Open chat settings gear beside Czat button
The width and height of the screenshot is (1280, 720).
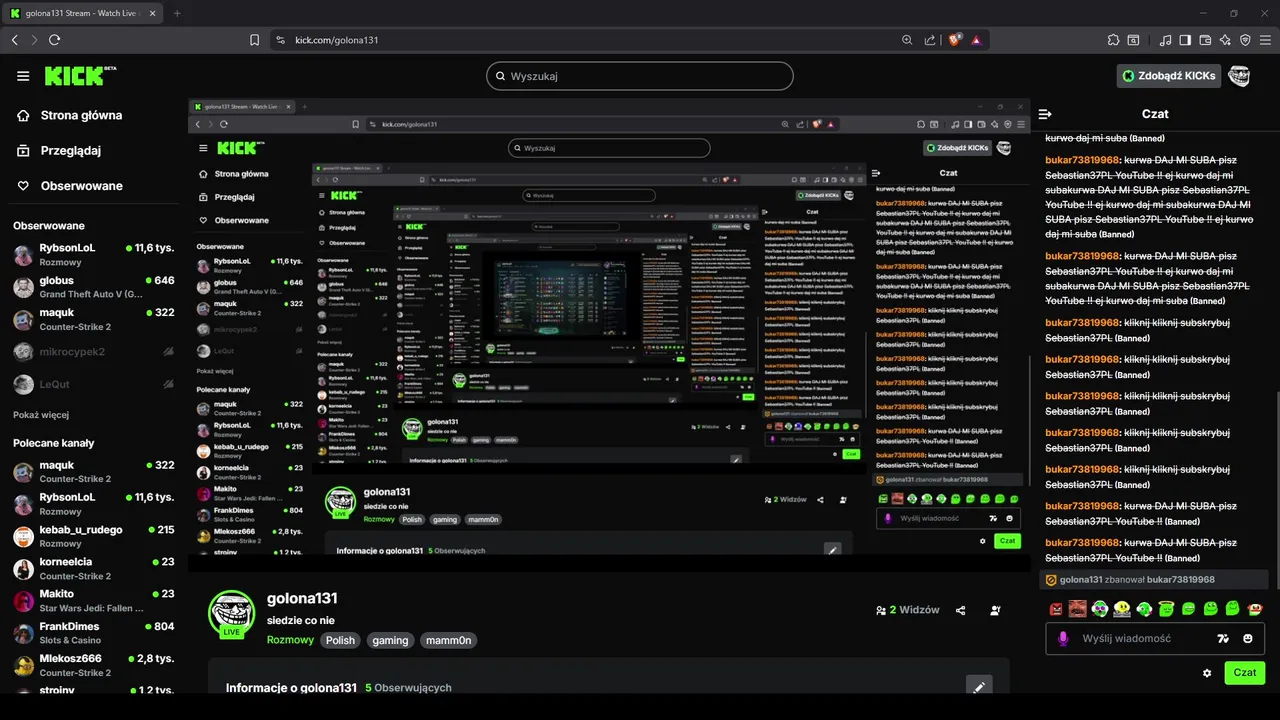click(x=1207, y=673)
